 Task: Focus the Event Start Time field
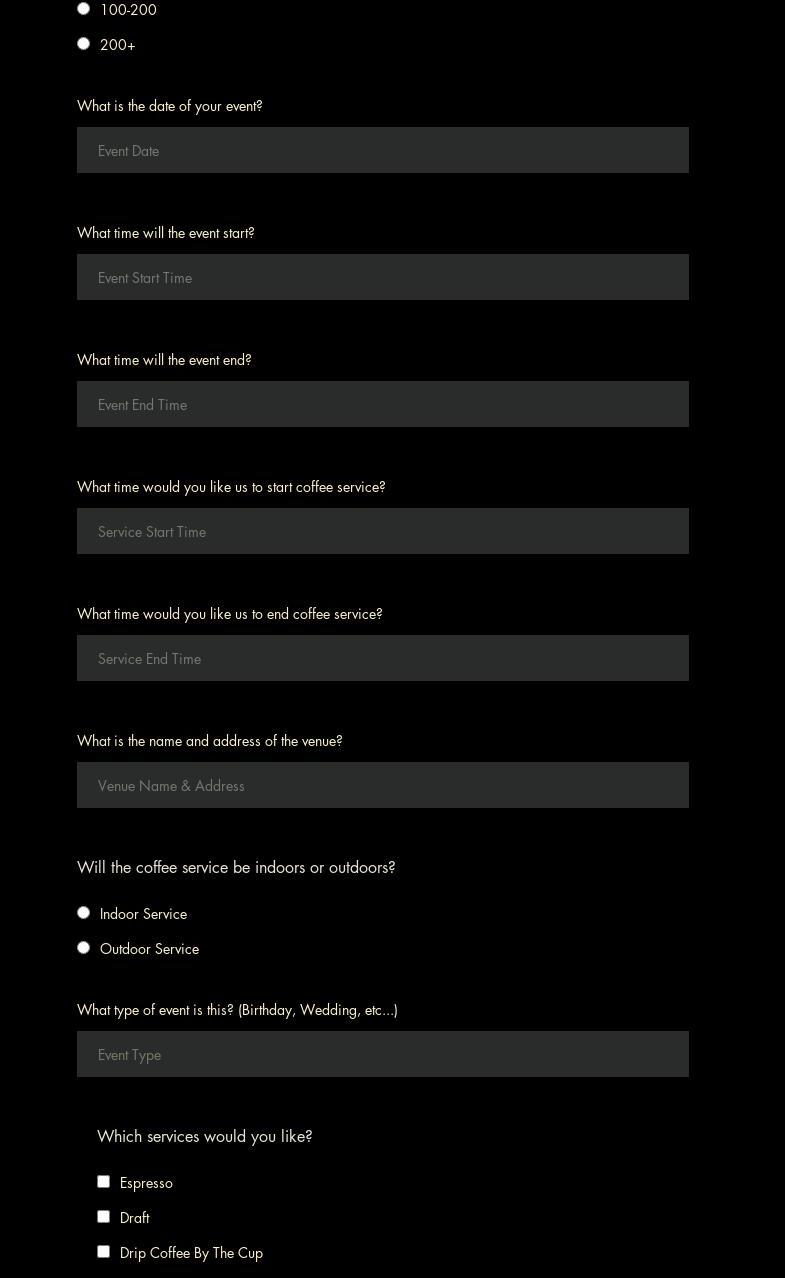[x=382, y=277]
